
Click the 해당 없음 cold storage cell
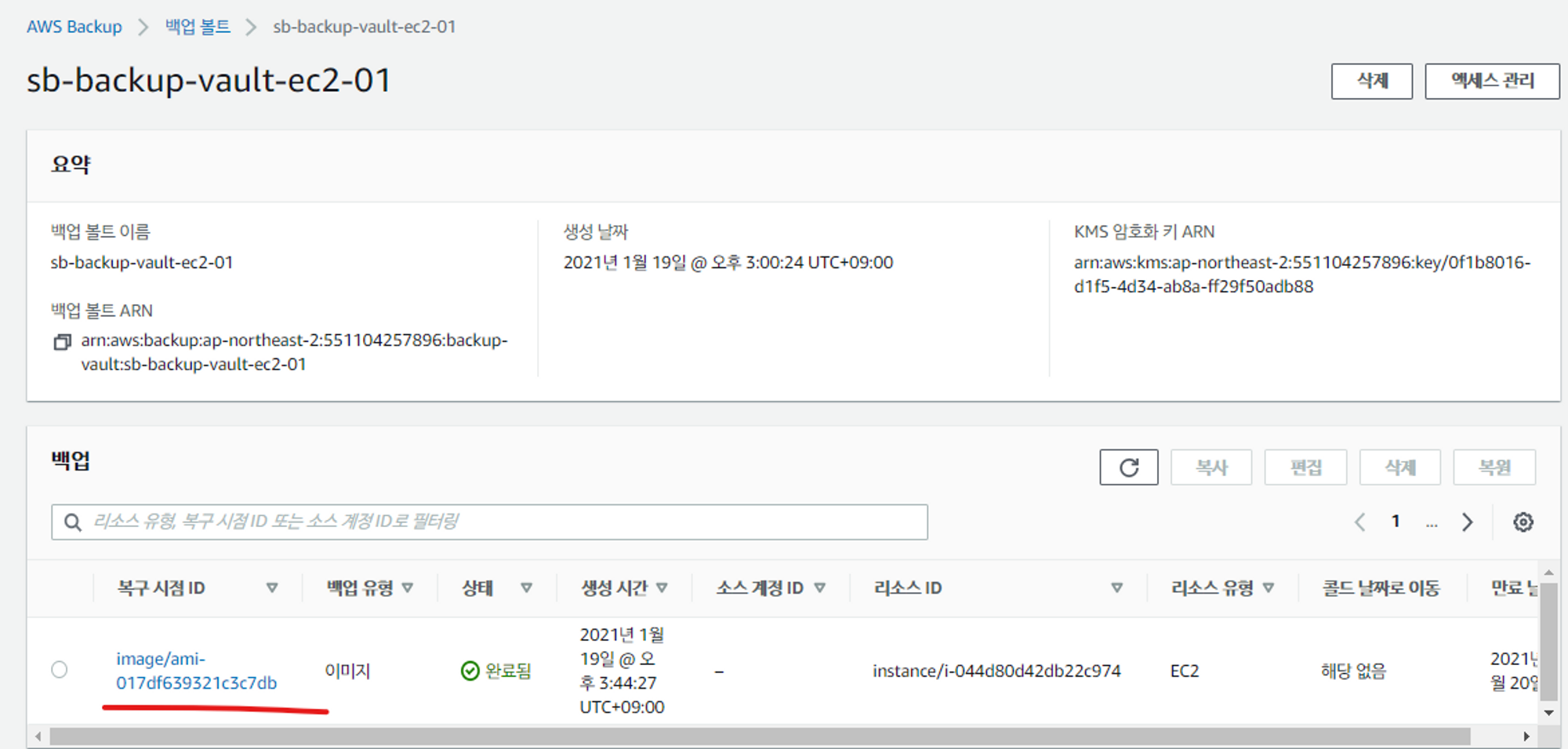pyautogui.click(x=1353, y=671)
